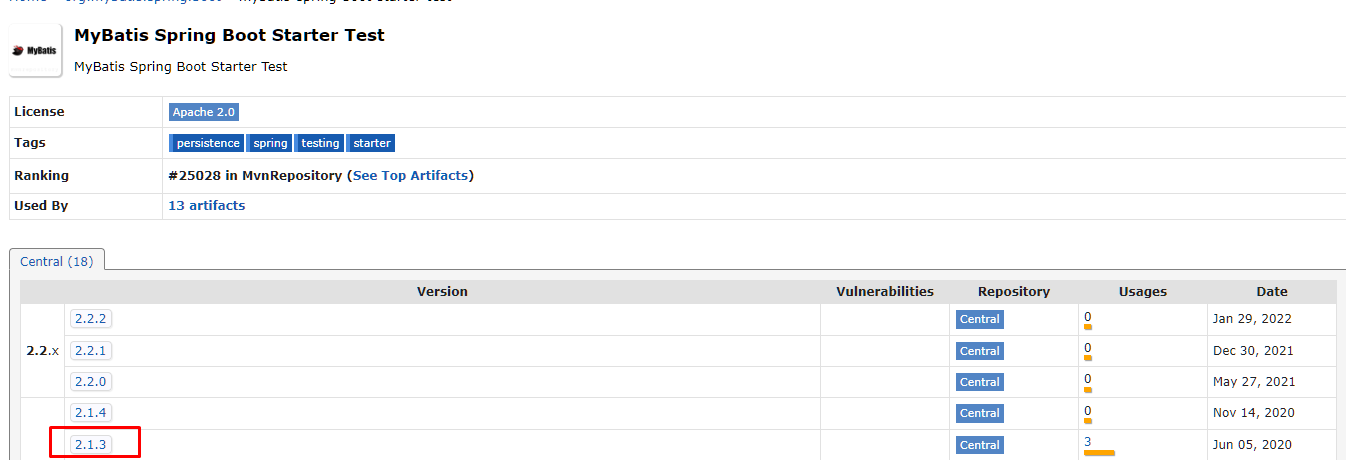
Task: Open See Top Artifacts link
Action: point(410,175)
